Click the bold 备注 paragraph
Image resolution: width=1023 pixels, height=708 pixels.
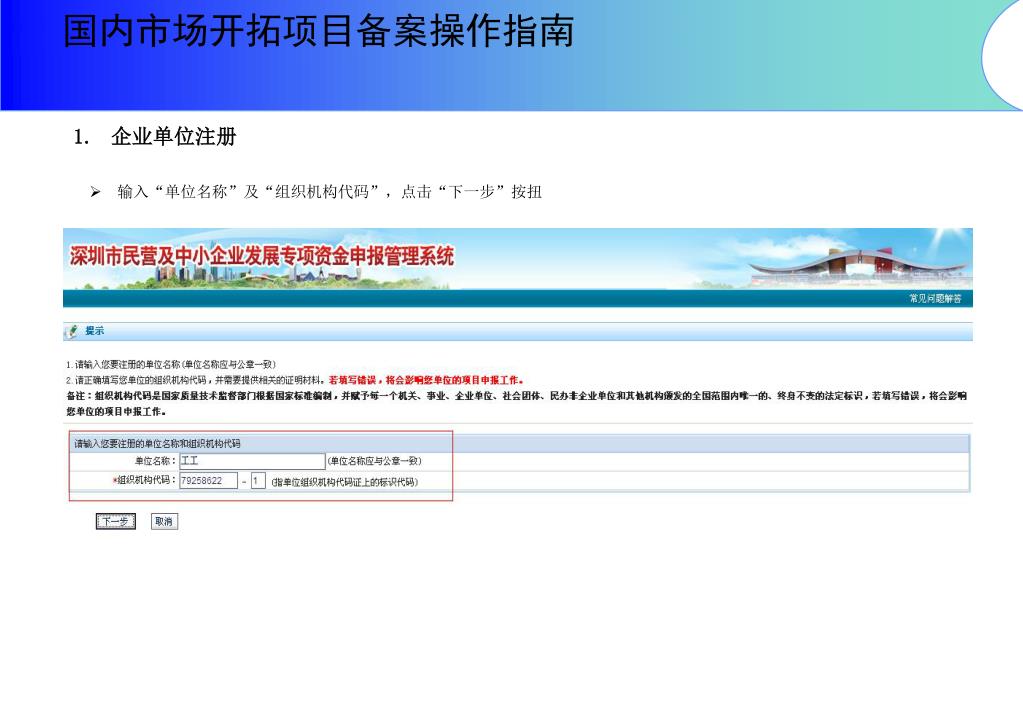(x=517, y=403)
